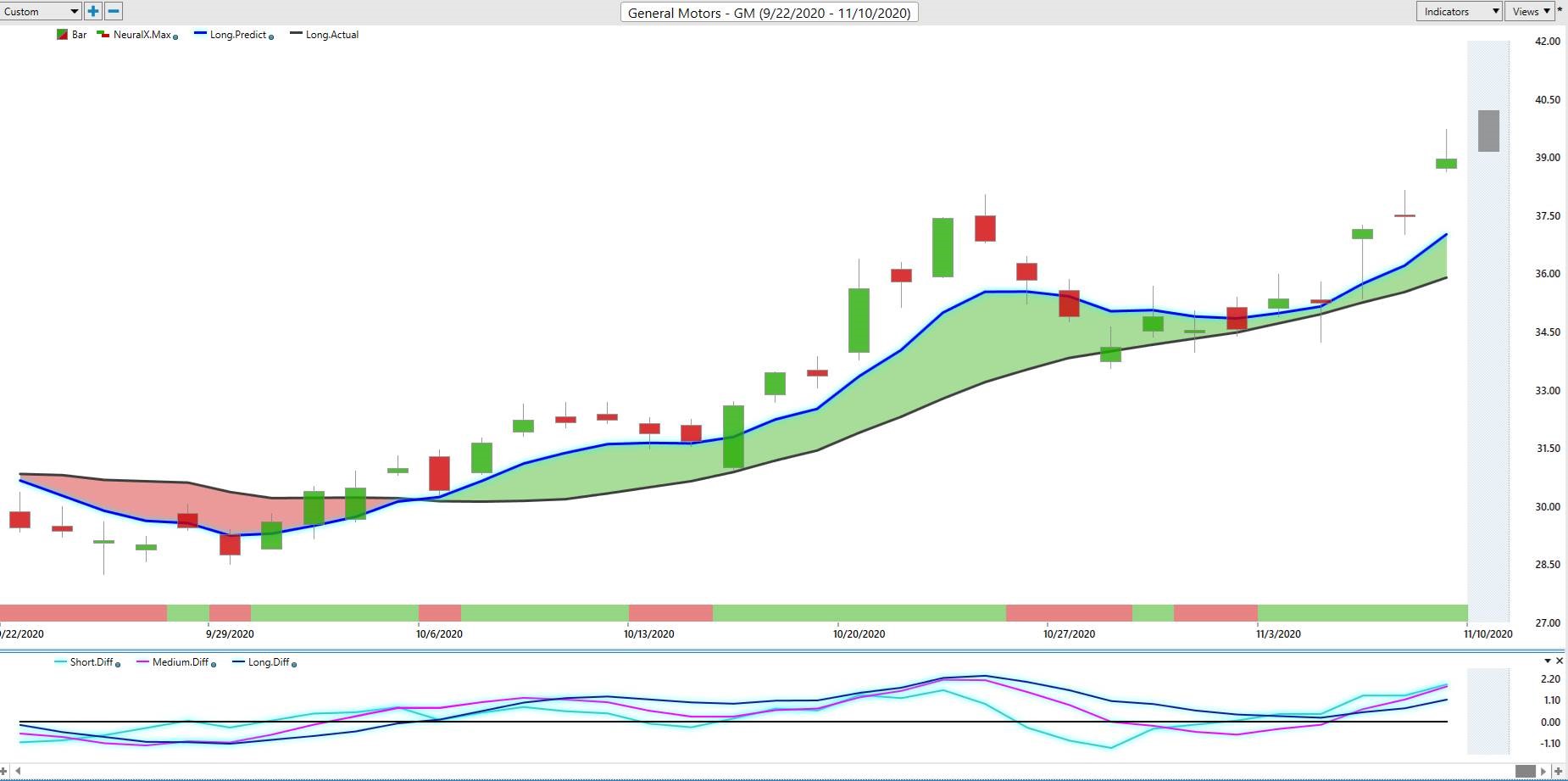Expand the Views dropdown menu

click(1532, 11)
